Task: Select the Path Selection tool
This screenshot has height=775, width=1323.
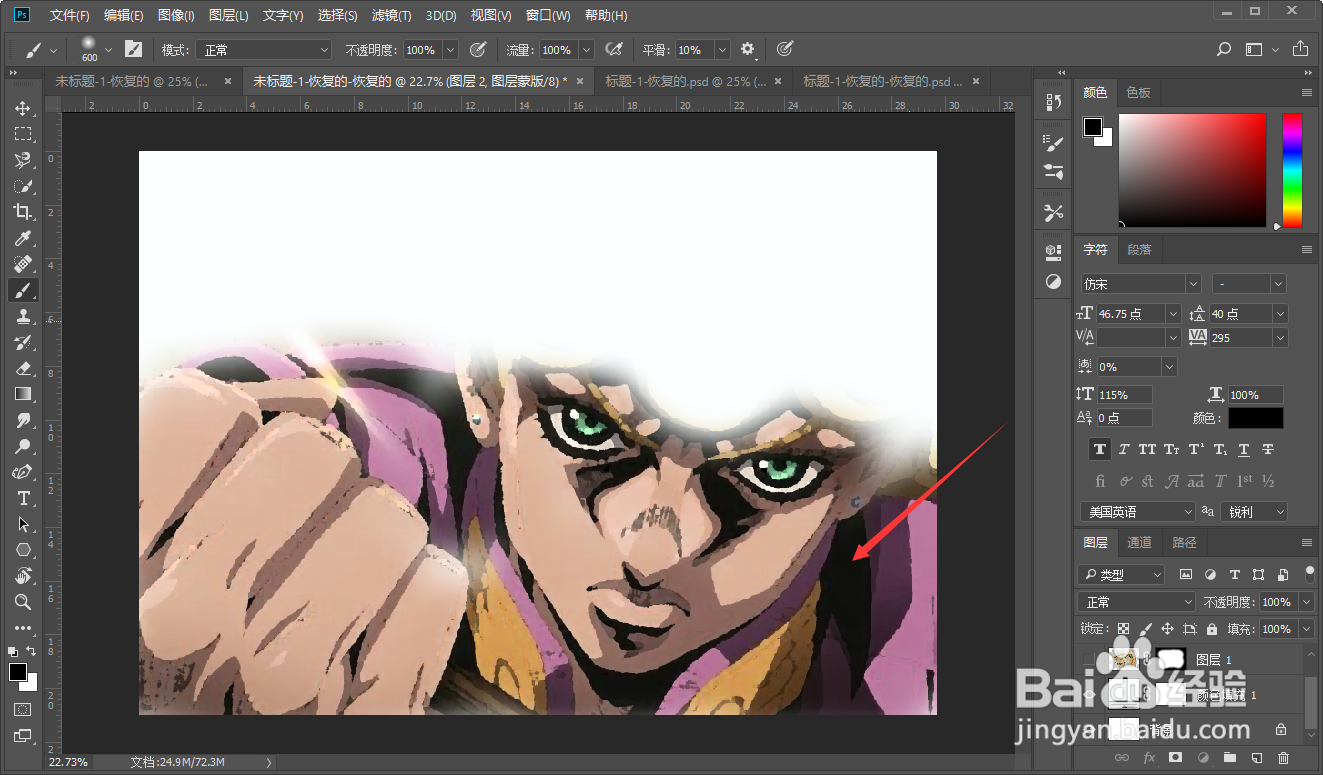Action: point(22,524)
